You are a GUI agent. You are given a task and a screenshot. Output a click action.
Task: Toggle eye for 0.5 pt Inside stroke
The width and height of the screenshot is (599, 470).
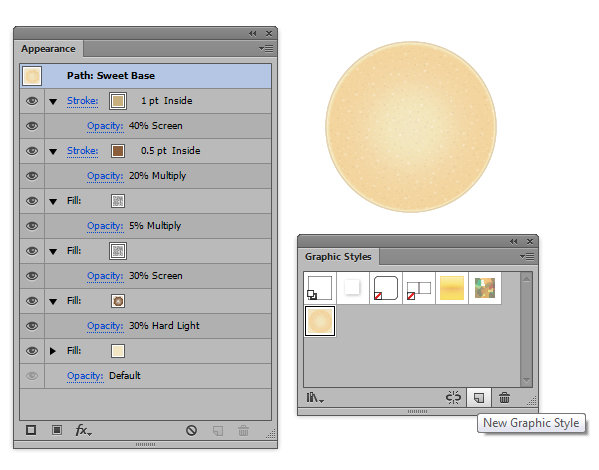pyautogui.click(x=32, y=151)
